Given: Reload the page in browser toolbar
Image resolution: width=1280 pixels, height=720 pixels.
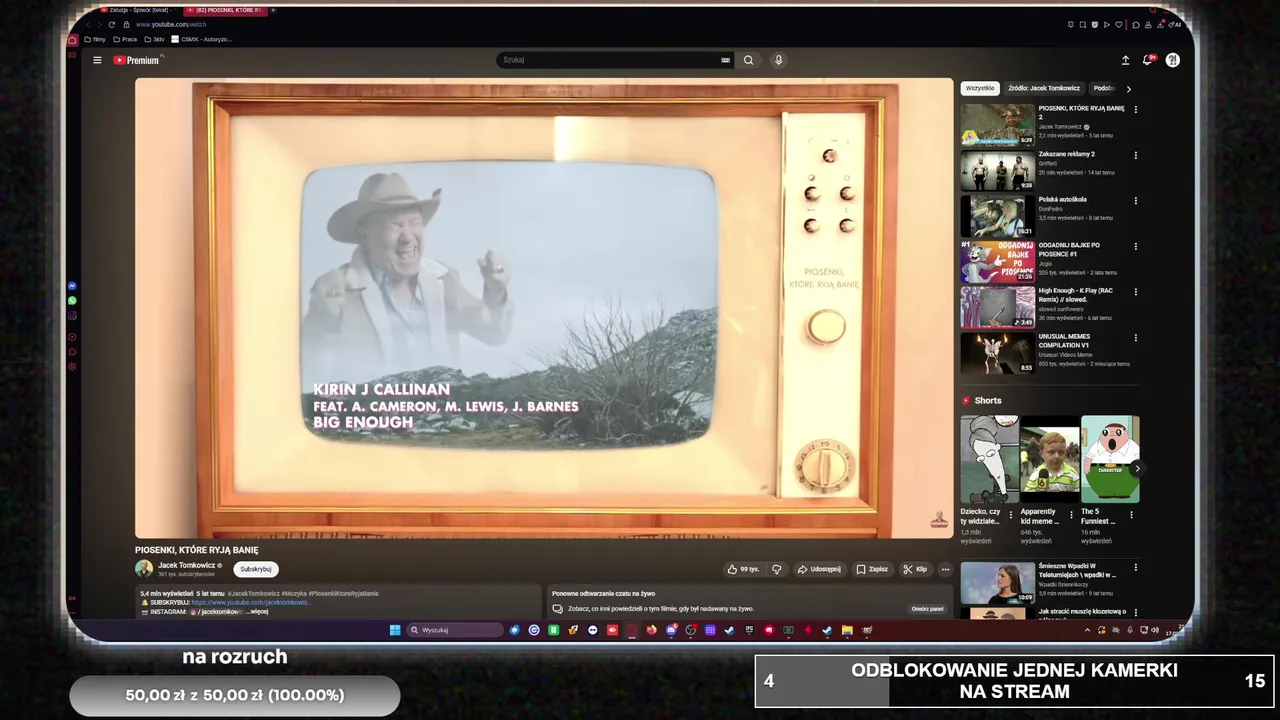Looking at the screenshot, I should (111, 24).
